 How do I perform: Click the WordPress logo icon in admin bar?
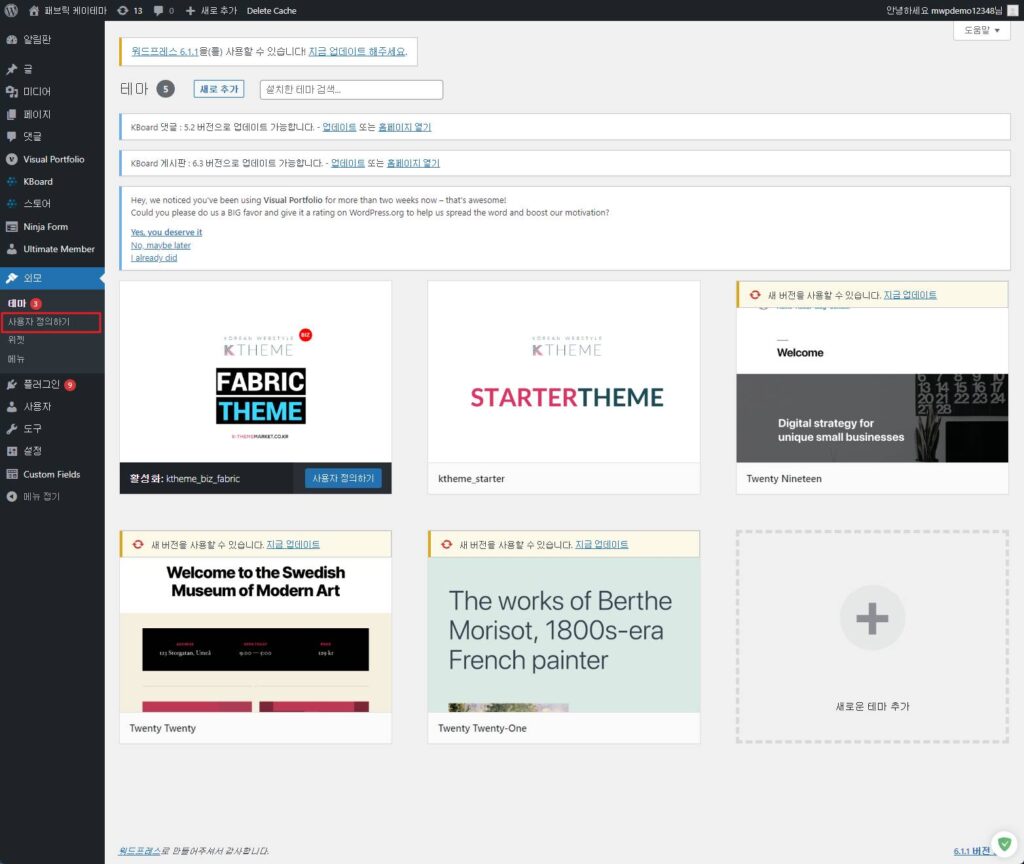tap(11, 10)
